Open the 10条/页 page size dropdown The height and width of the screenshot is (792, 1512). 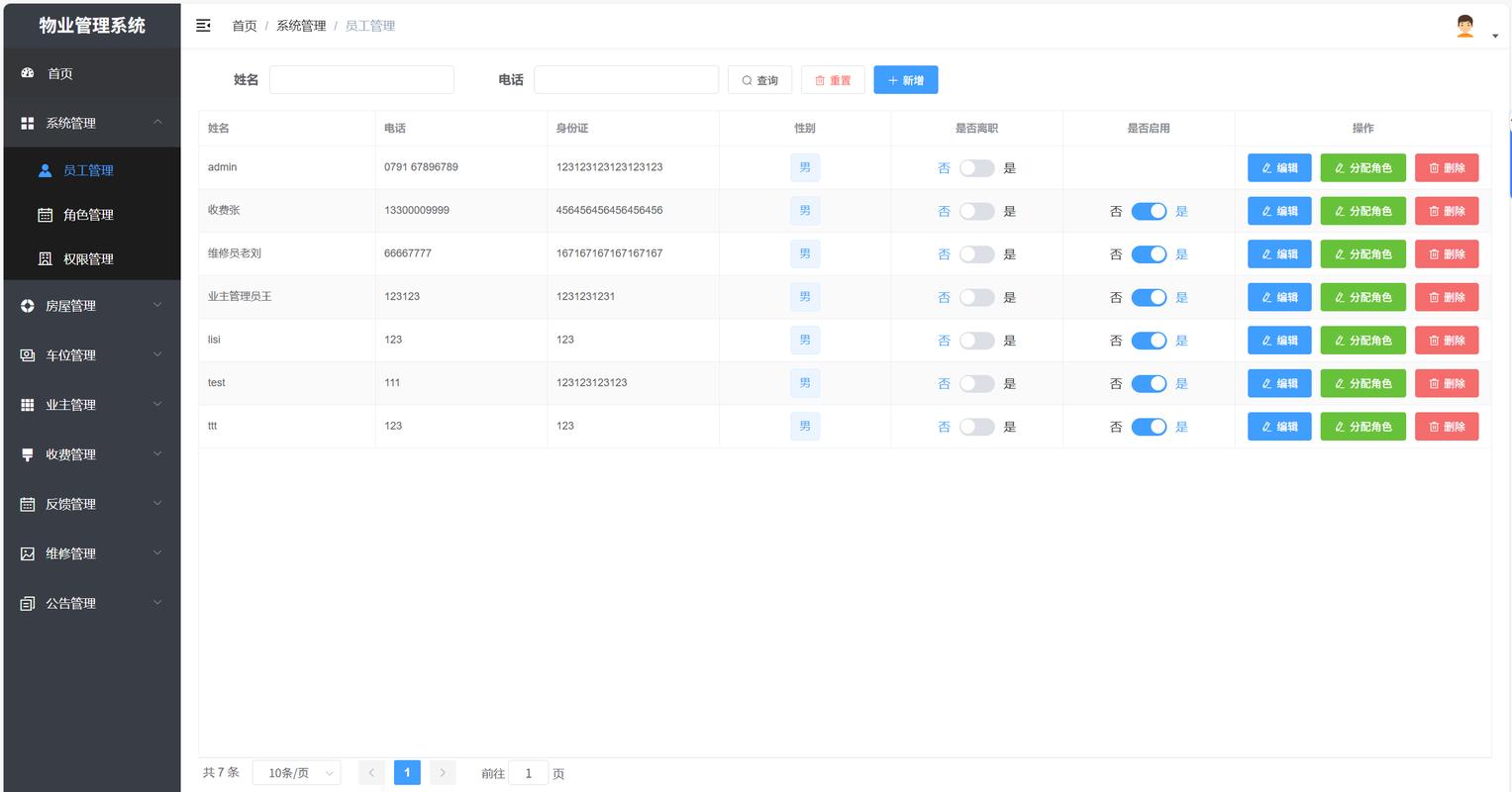coord(296,772)
